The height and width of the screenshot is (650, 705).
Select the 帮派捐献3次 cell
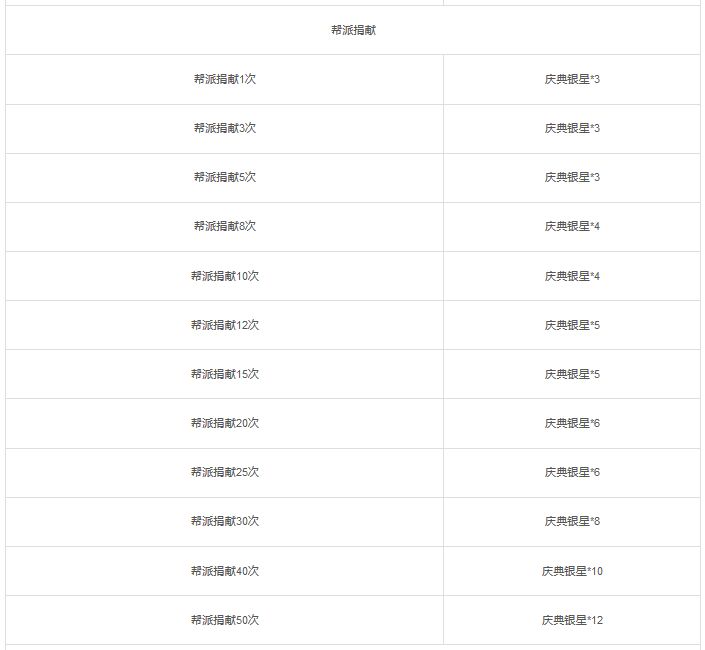click(224, 129)
